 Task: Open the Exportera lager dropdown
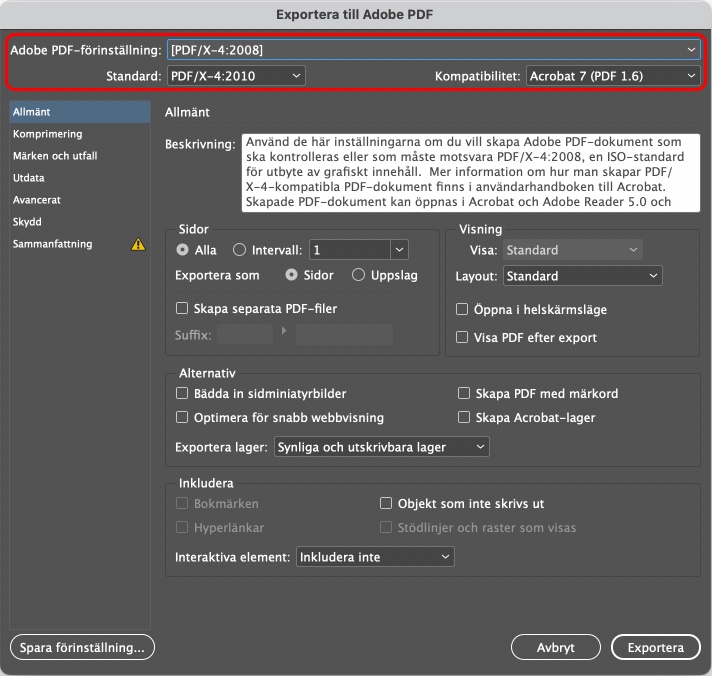pyautogui.click(x=381, y=446)
